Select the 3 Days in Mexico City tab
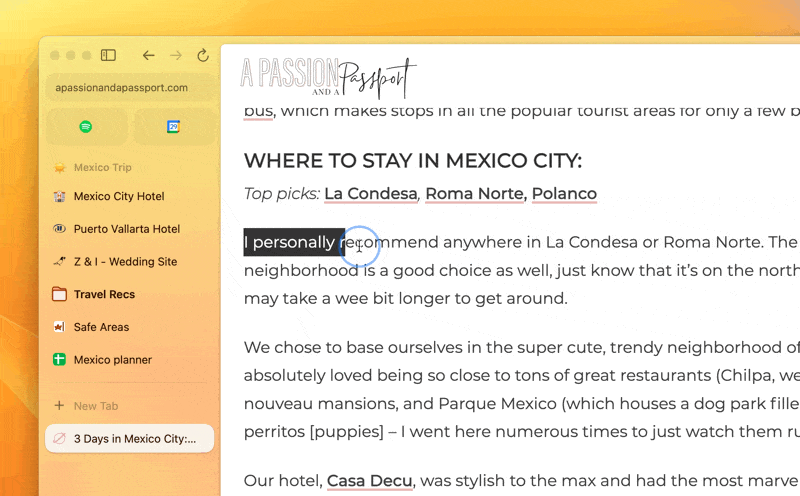 [x=130, y=438]
